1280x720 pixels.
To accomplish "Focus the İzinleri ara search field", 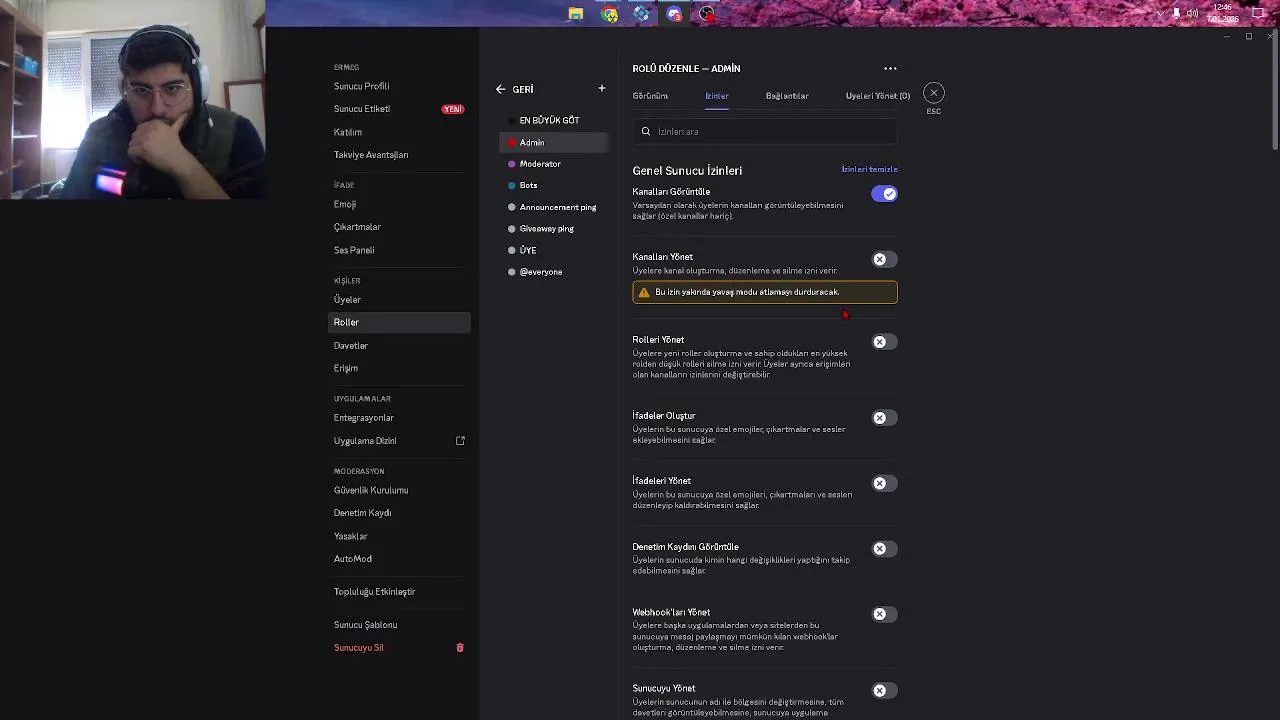I will click(765, 131).
